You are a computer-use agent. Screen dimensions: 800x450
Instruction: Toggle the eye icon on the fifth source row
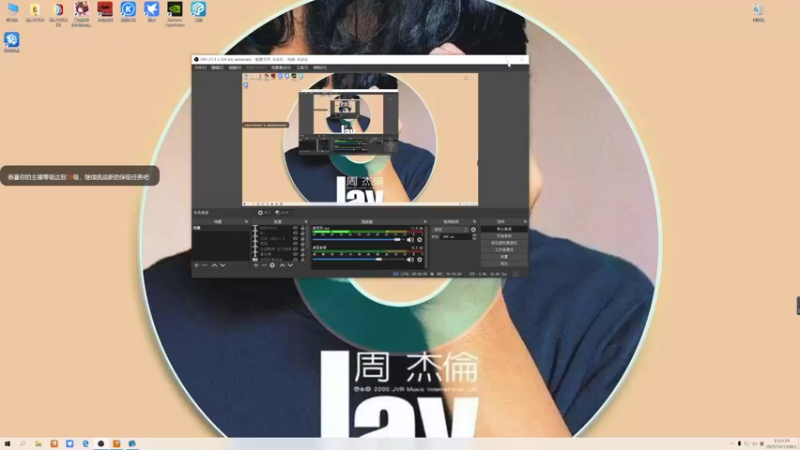295,249
